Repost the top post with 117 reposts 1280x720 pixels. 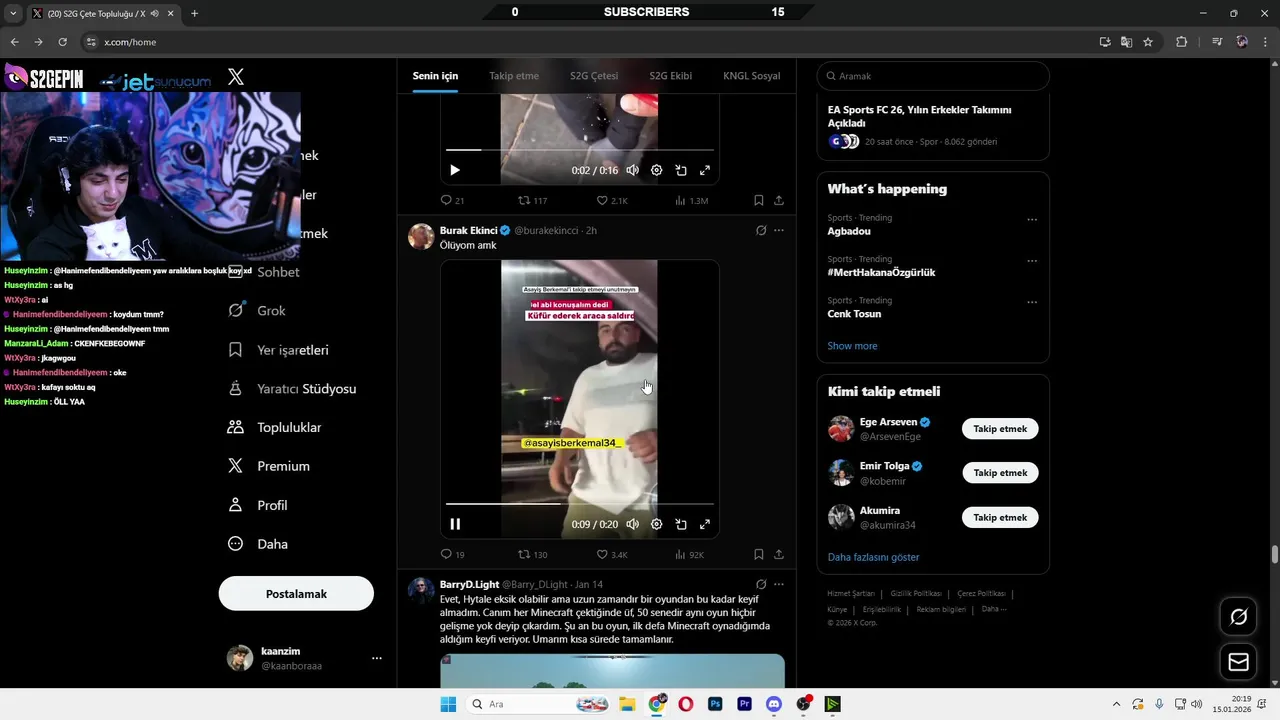[x=532, y=200]
